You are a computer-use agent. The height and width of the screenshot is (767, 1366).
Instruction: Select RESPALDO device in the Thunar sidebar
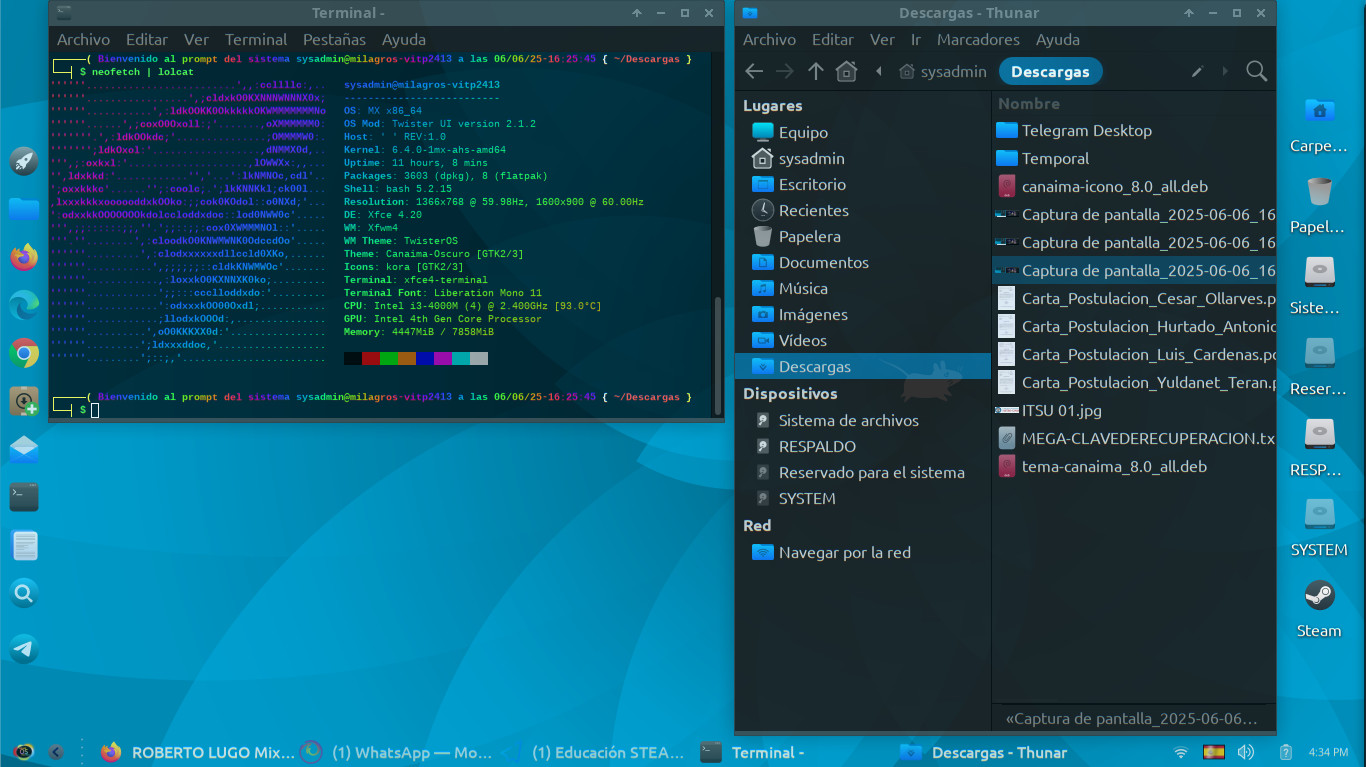point(863,446)
